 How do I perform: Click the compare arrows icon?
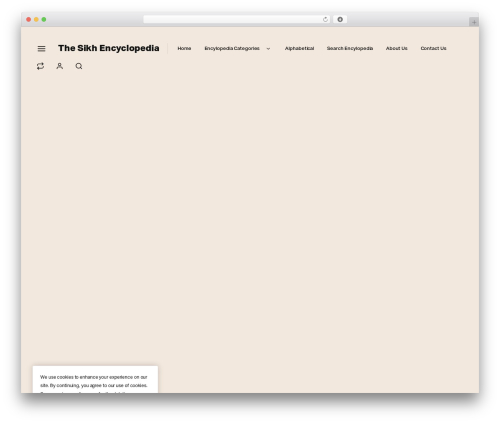[40, 66]
